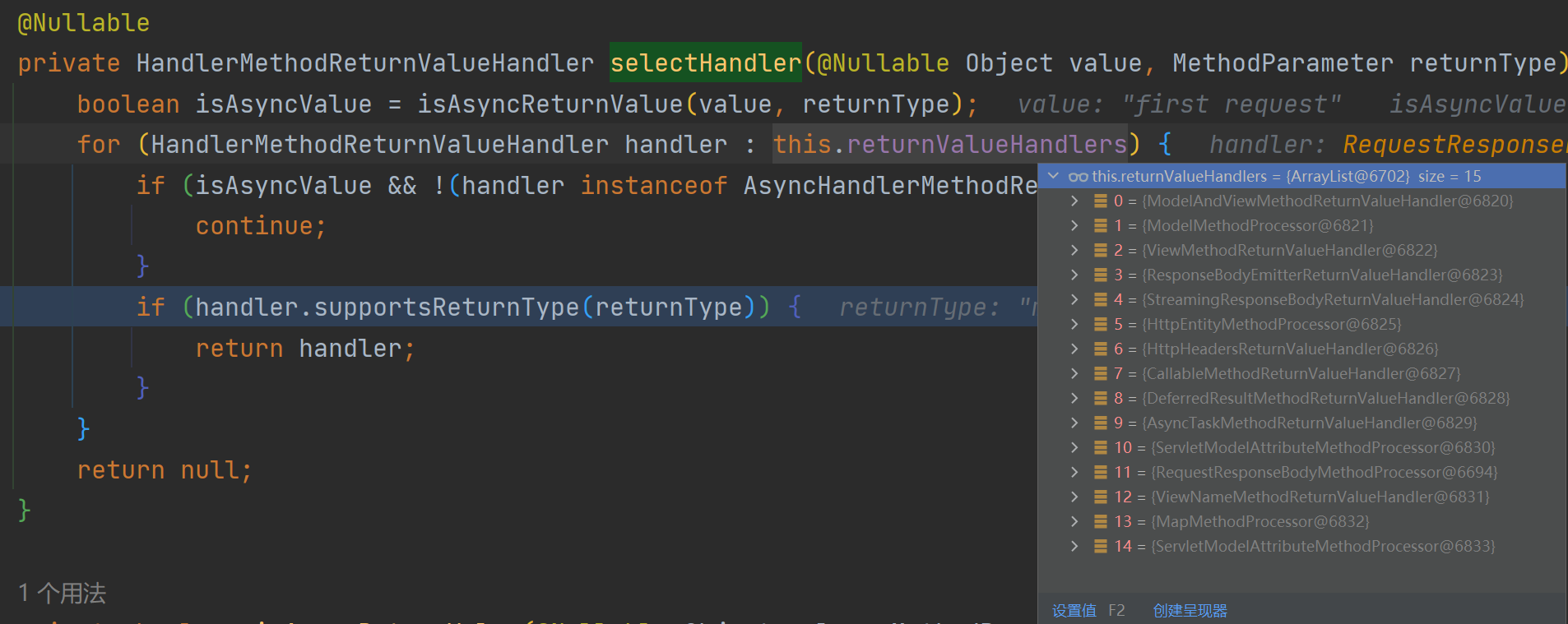
Task: Click the object icon of entry 1
Action: (1100, 225)
